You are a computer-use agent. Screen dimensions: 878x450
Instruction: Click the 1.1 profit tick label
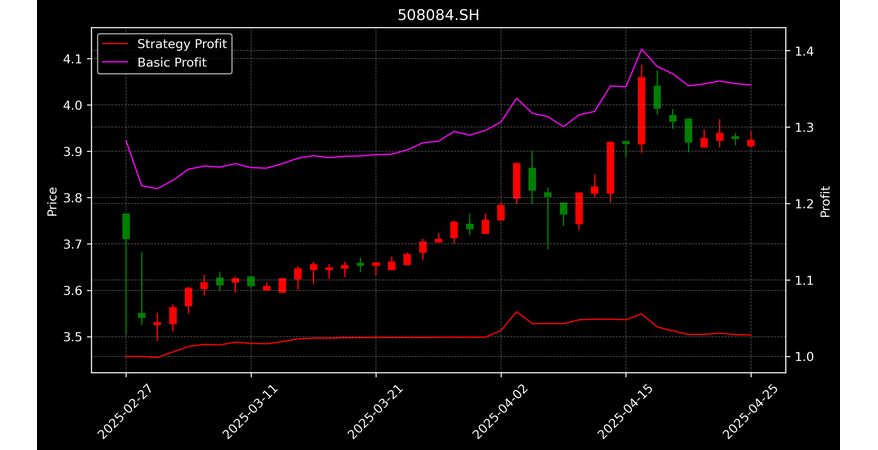point(804,280)
